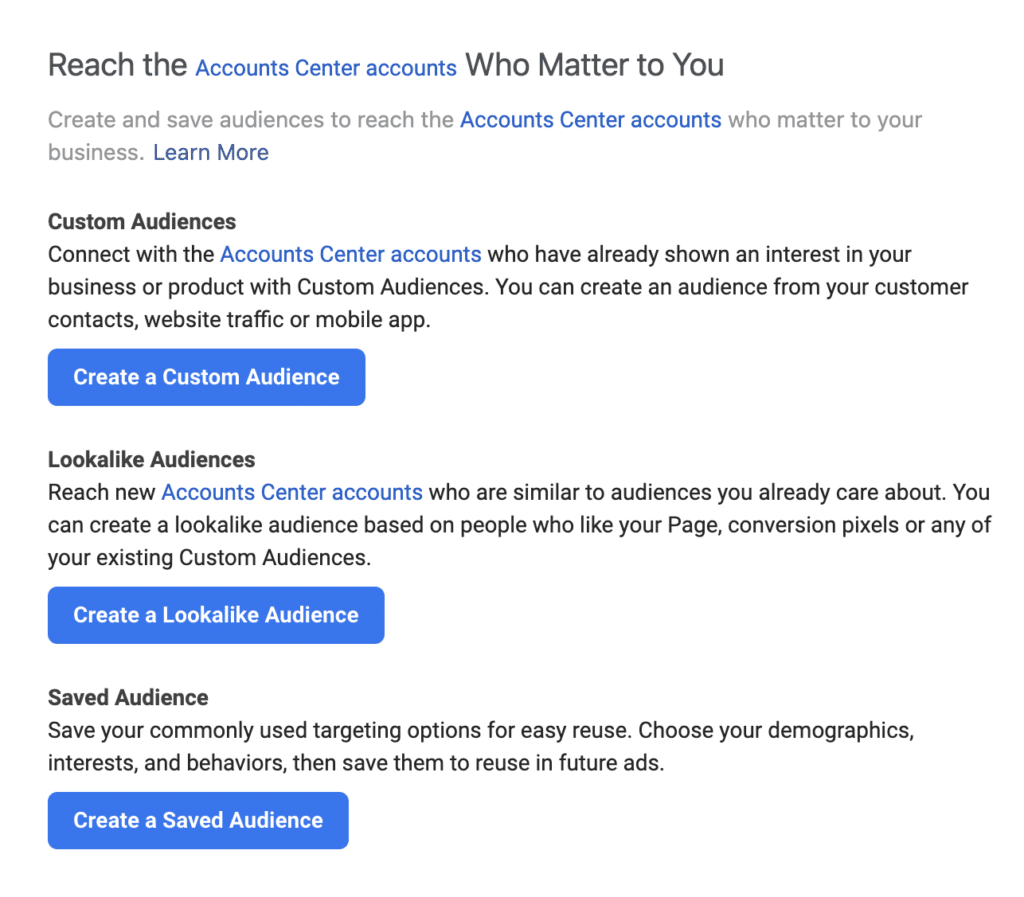The width and height of the screenshot is (1024, 897).
Task: Click the 'Who Matter to You' title text
Action: pos(594,66)
